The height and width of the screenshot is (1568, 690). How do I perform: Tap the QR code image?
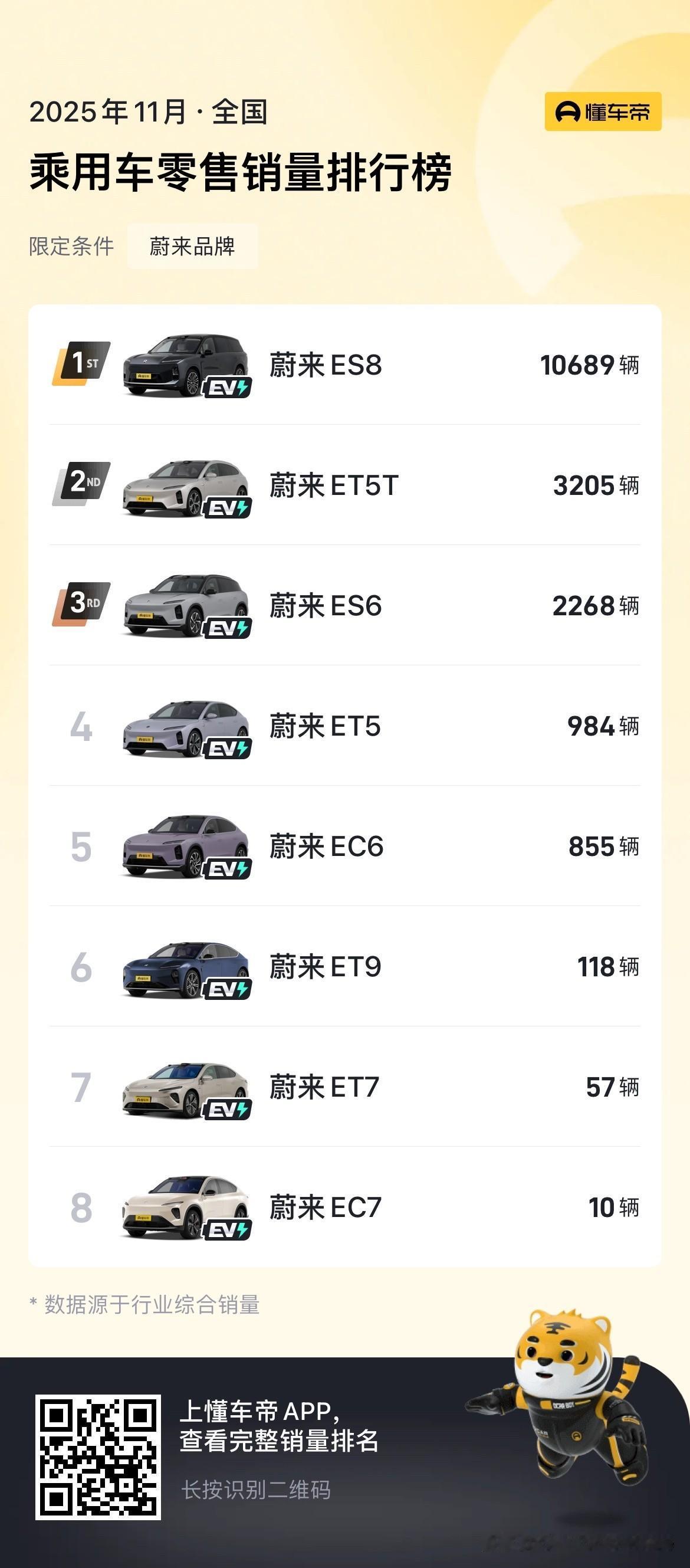click(x=98, y=1457)
